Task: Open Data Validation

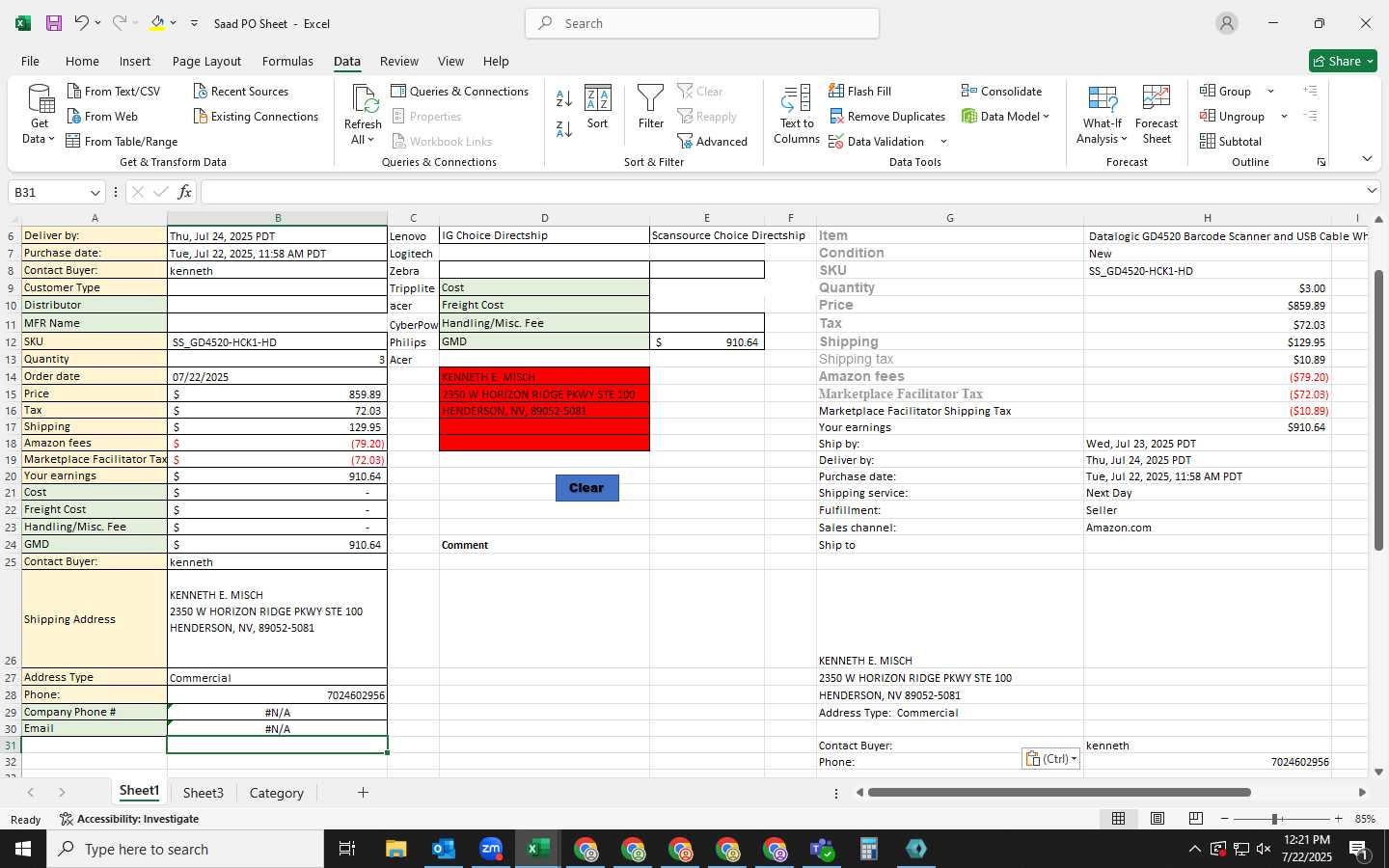Action: [877, 142]
